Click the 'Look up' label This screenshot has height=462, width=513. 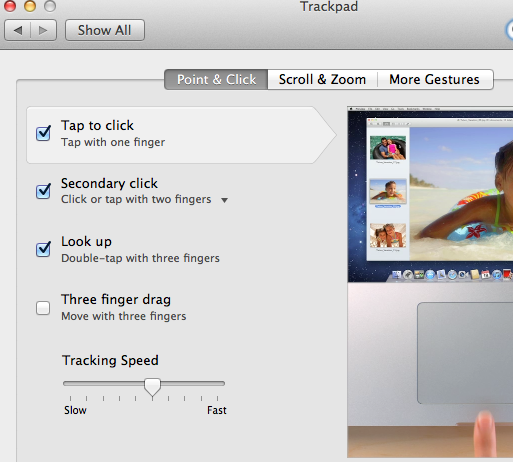click(86, 242)
